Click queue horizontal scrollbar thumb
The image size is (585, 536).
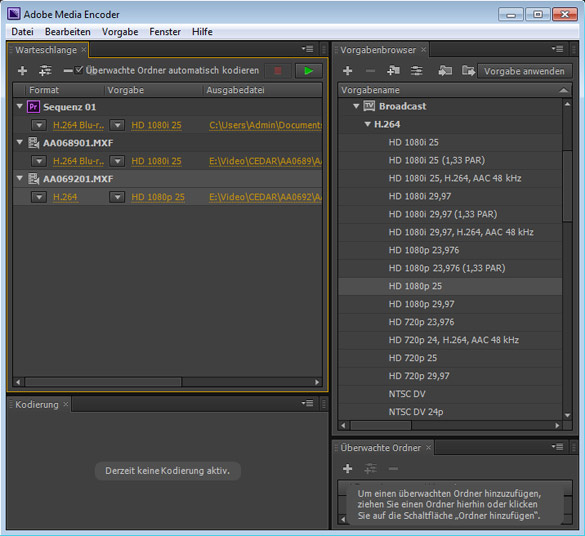[x=103, y=382]
